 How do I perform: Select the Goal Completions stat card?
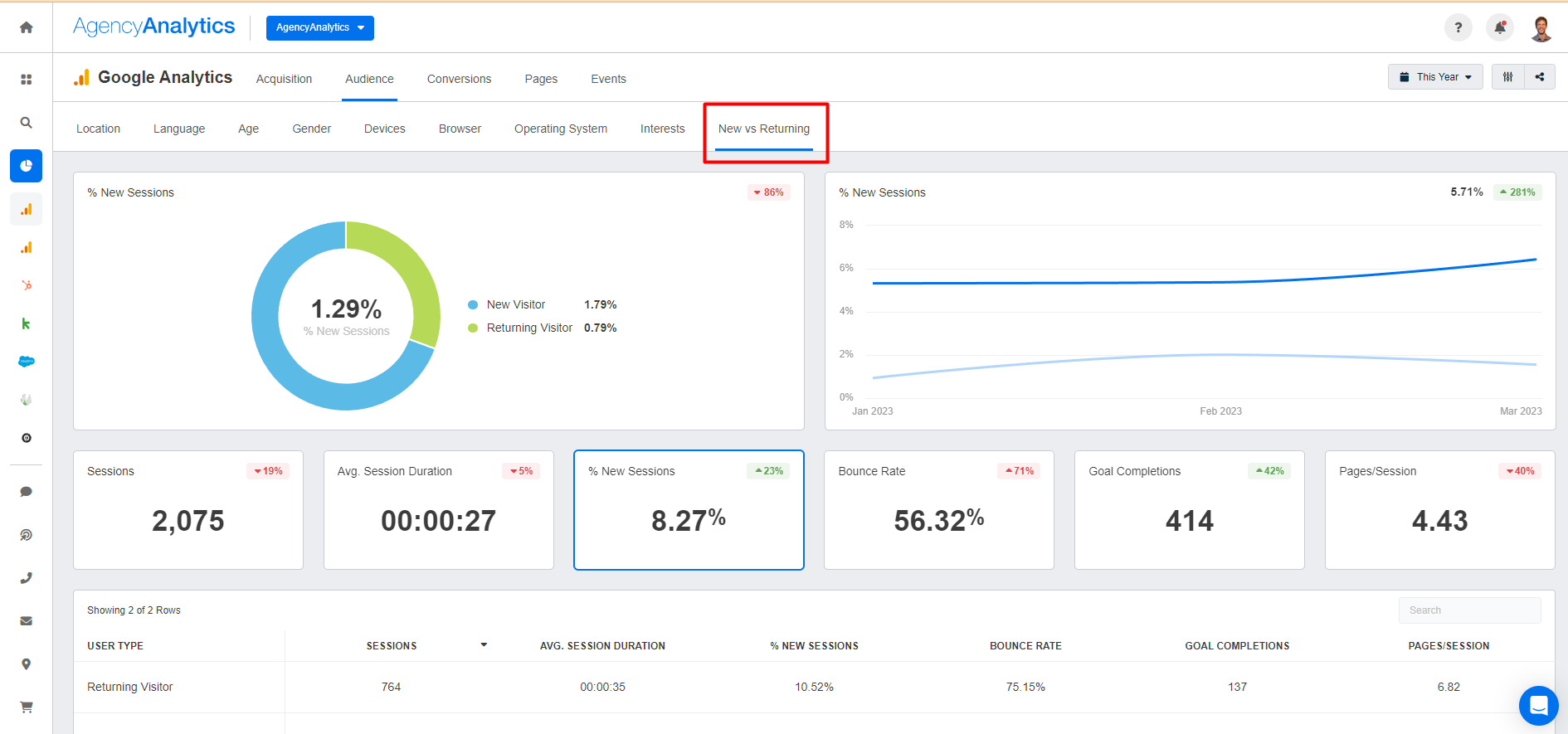pos(1190,510)
